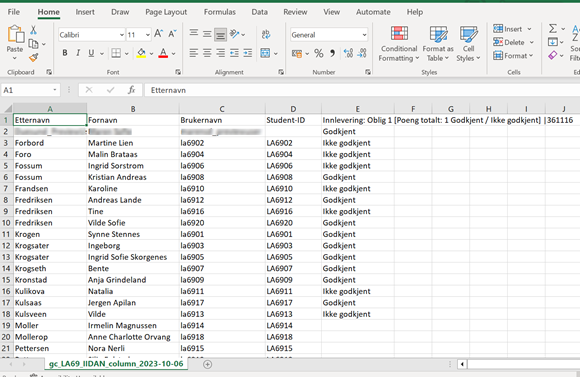The height and width of the screenshot is (377, 580).
Task: Middle align cell contents
Action: coord(207,34)
